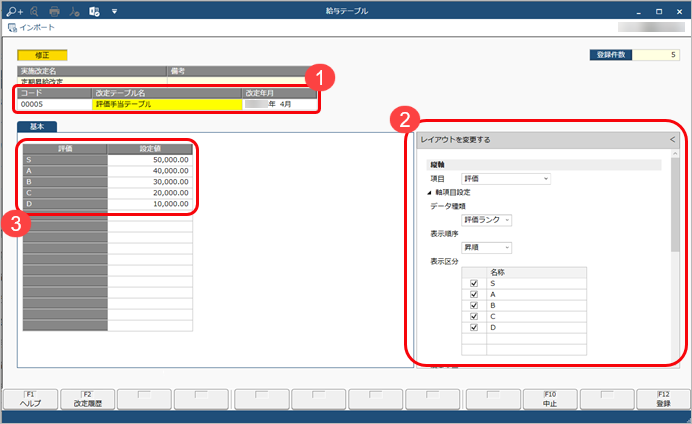This screenshot has width=692, height=424.
Task: Click the PDF export icon
Action: (73, 11)
